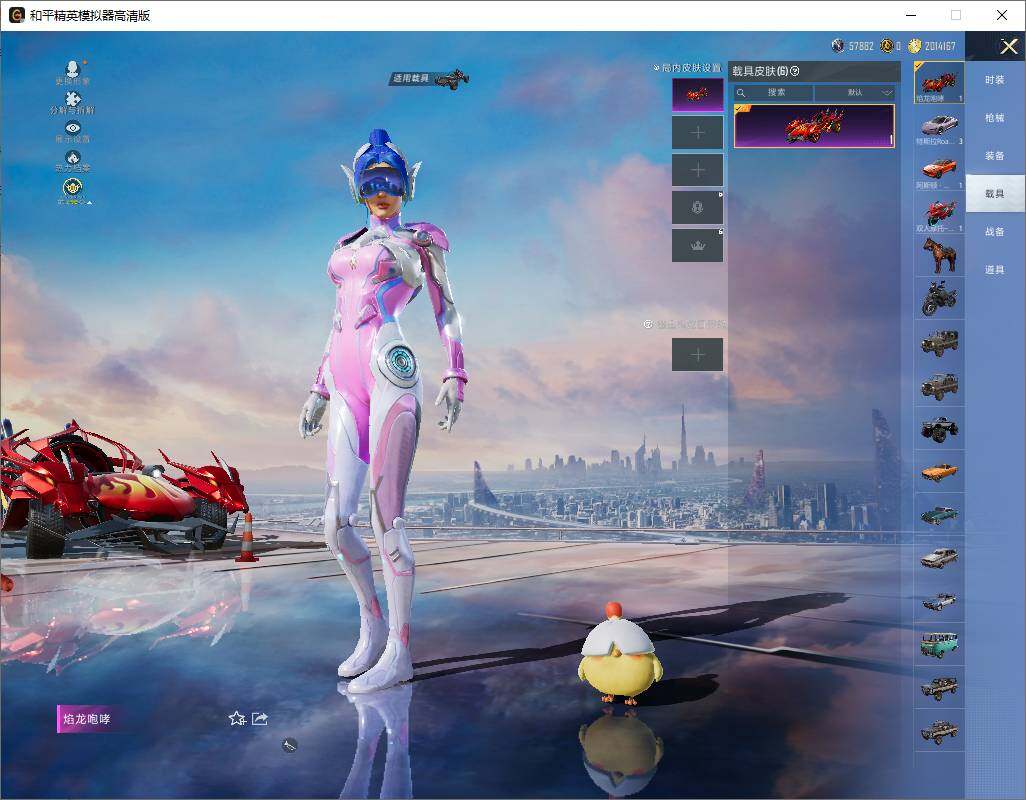The image size is (1026, 800).
Task: Select the dark motorcycle vehicle thumbnail
Action: click(939, 298)
